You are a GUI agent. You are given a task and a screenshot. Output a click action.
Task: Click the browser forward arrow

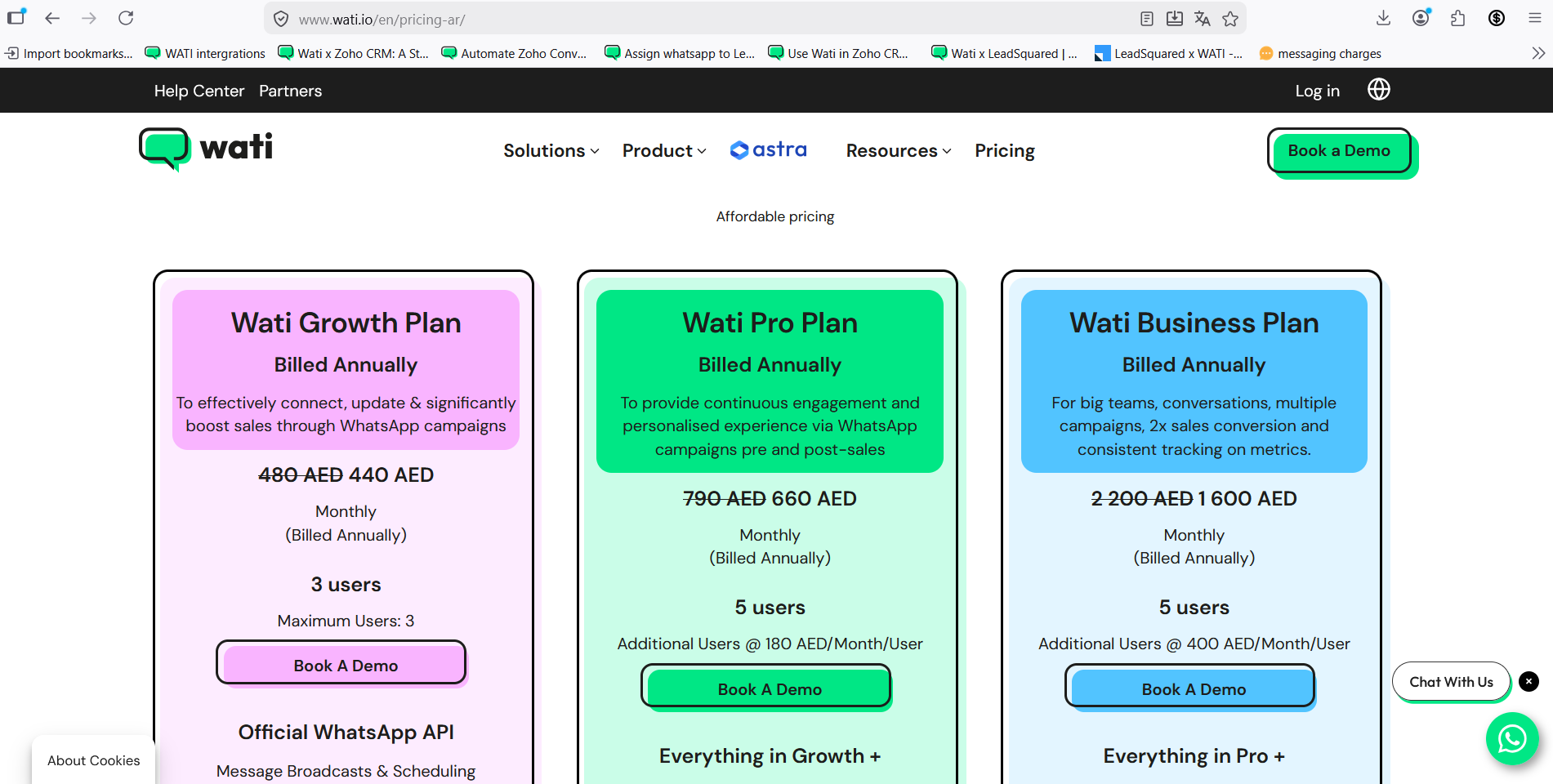pyautogui.click(x=89, y=18)
